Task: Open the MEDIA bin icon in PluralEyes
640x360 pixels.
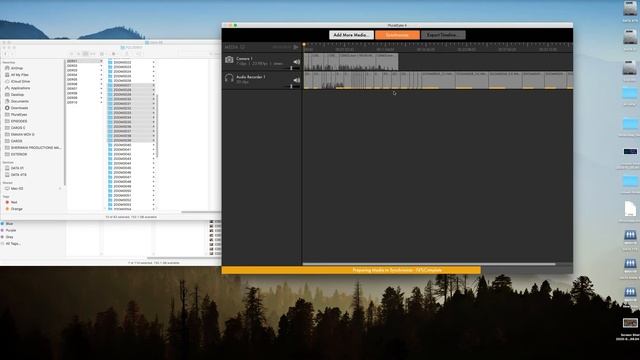Action: pos(242,47)
